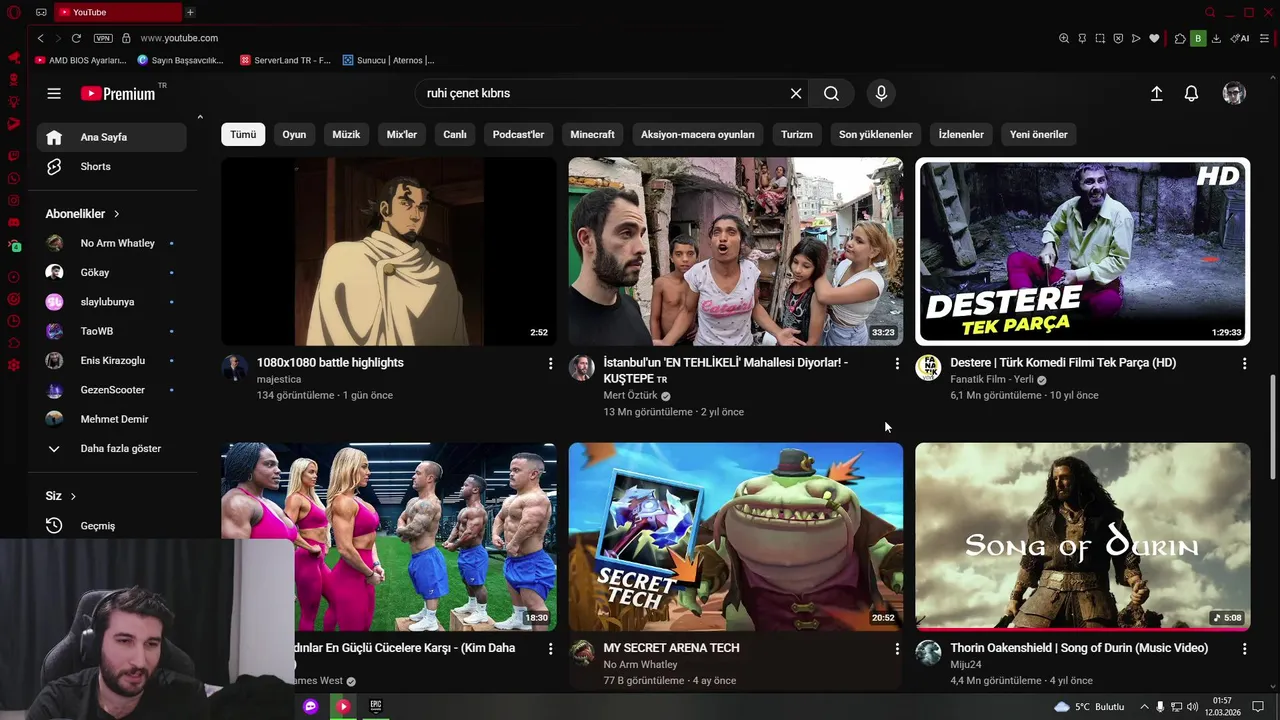Open the AI assistant button
Screen dimensions: 1280x720
tap(1240, 38)
